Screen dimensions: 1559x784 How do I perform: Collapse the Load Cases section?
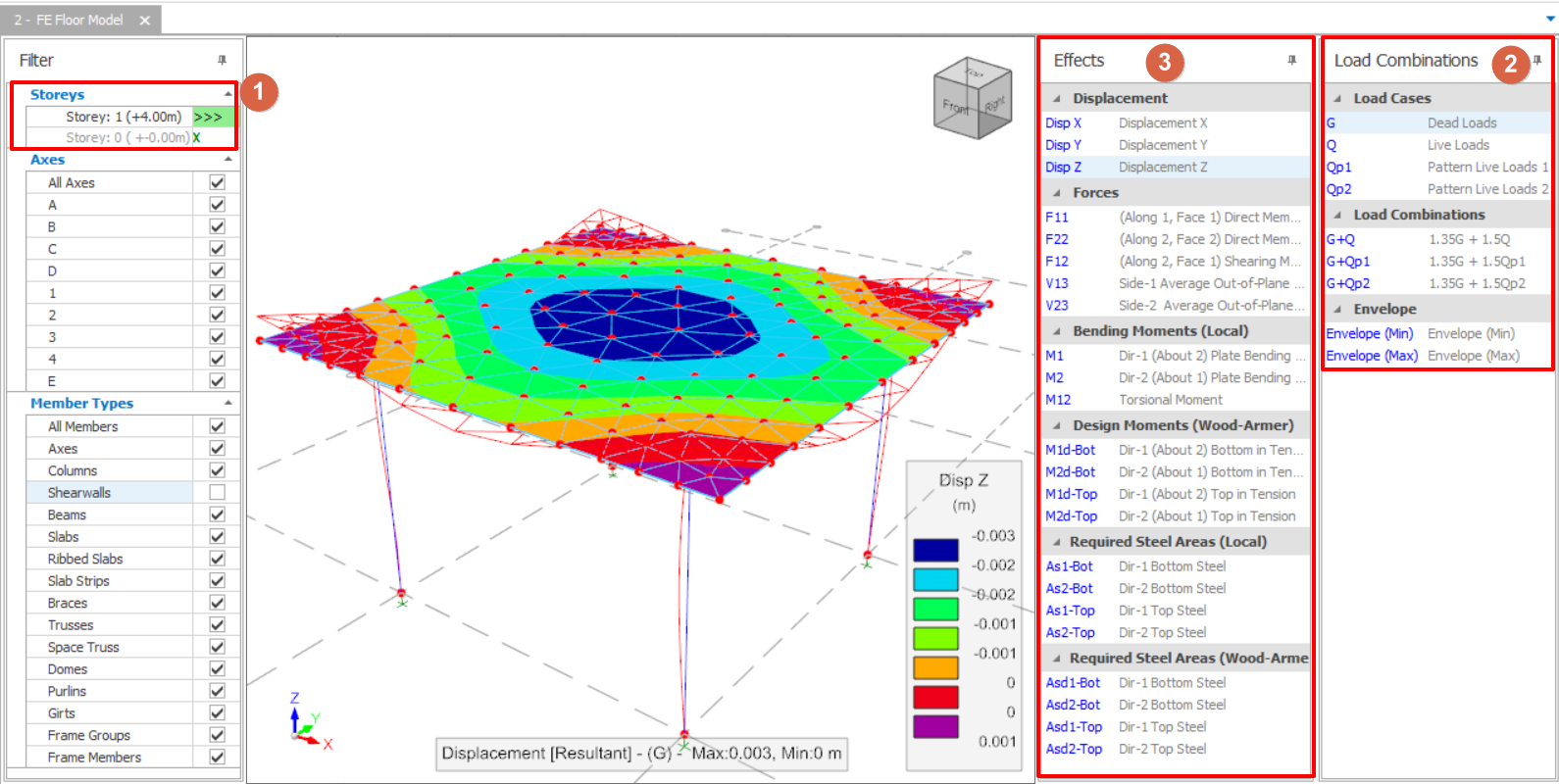pyautogui.click(x=1338, y=99)
